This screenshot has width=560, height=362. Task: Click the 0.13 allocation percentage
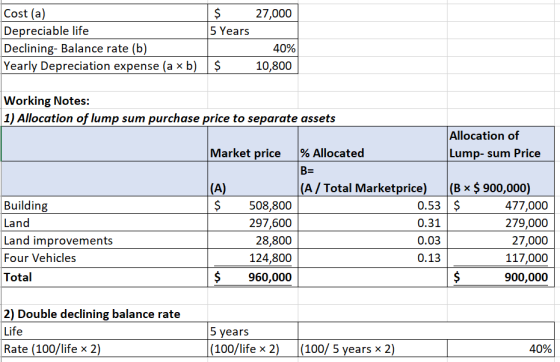(373, 258)
